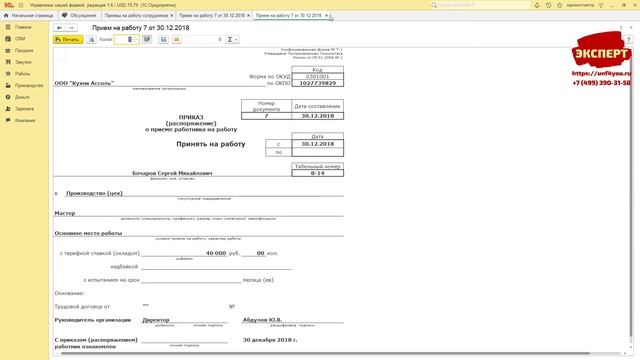Close the active Прием на работу 7 tab
Viewport: 640px width, 360px height.
326,16
